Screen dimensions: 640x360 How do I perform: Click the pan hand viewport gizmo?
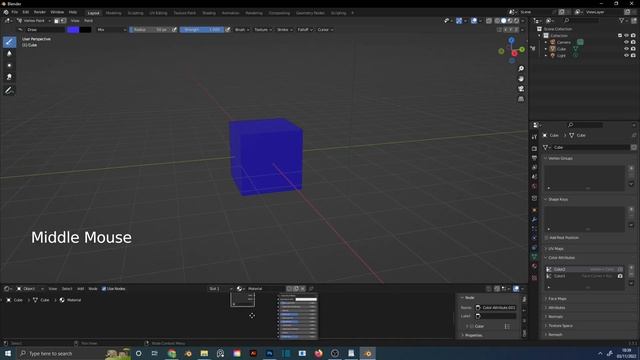[x=521, y=79]
